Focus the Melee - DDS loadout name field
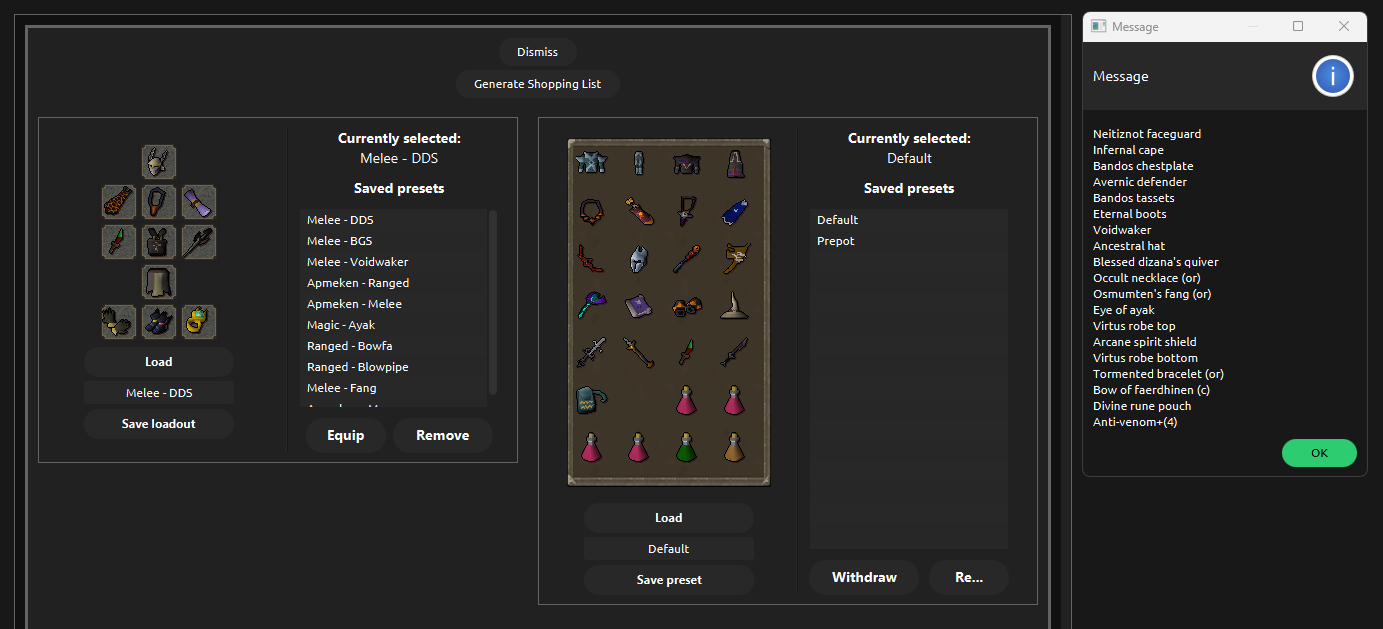The height and width of the screenshot is (629, 1383). point(158,393)
